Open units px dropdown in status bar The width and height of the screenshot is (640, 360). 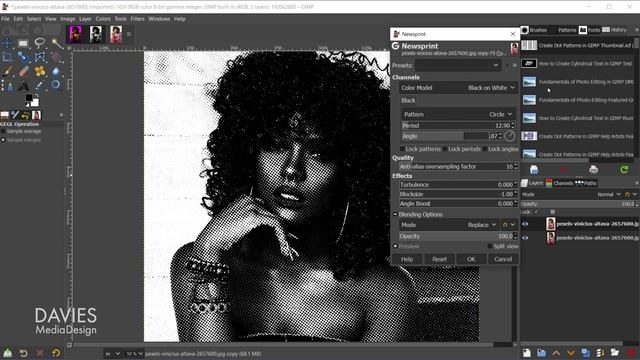click(112, 354)
